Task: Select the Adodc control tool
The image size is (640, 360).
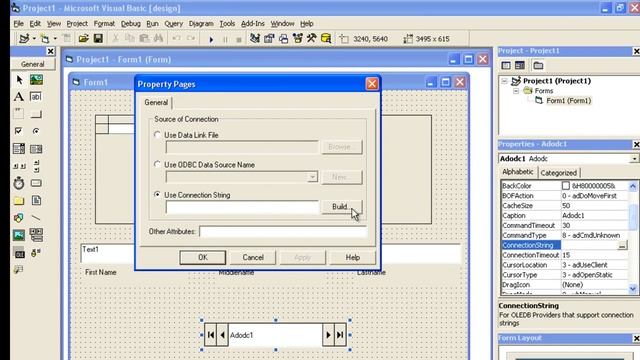Action: pyautogui.click(x=36, y=253)
